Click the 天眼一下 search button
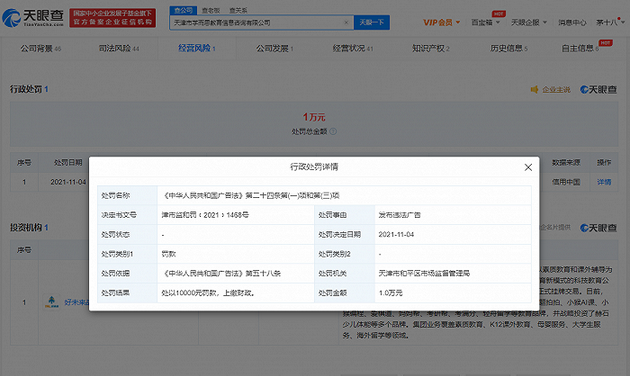This screenshot has width=630, height=376. 372,22
